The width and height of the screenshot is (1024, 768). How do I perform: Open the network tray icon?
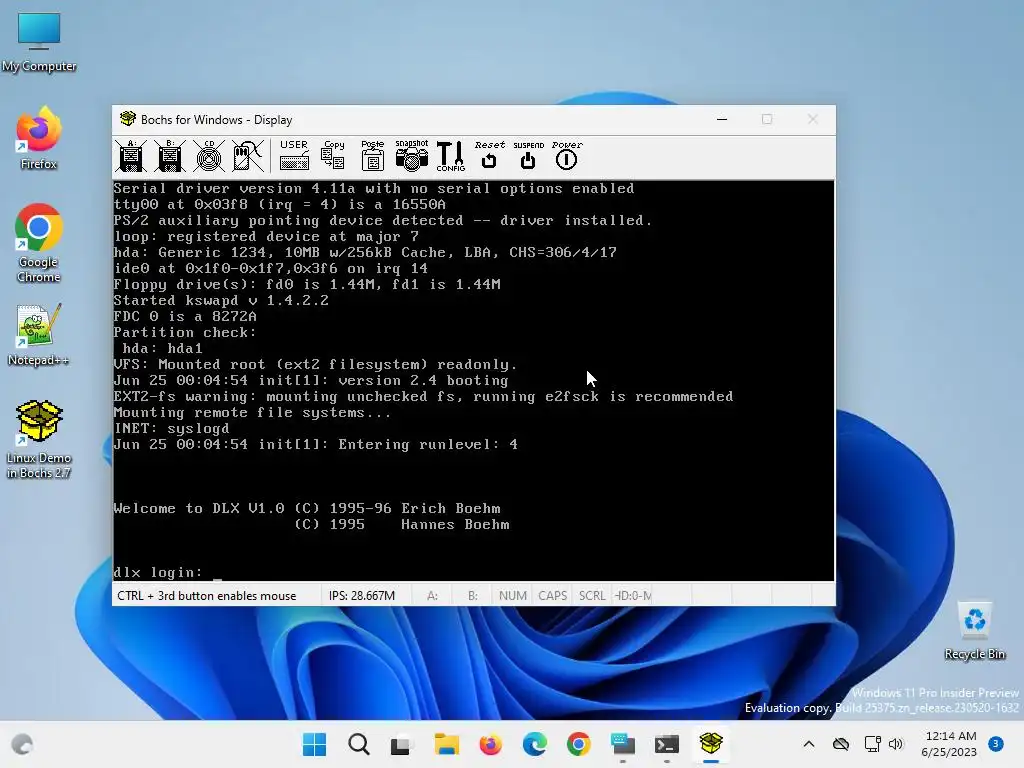click(872, 744)
